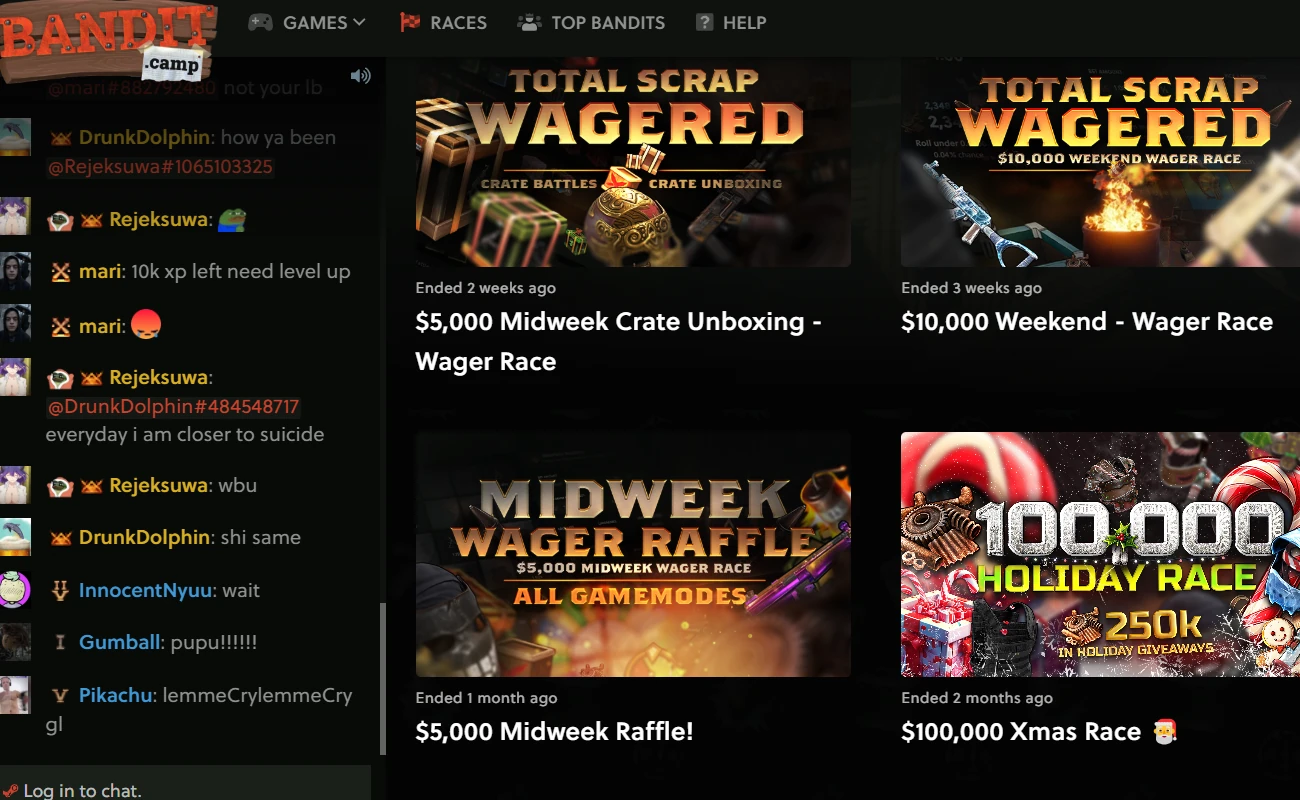Open the $10,000 Weekend Wager Race link
This screenshot has width=1300, height=800.
(1087, 322)
